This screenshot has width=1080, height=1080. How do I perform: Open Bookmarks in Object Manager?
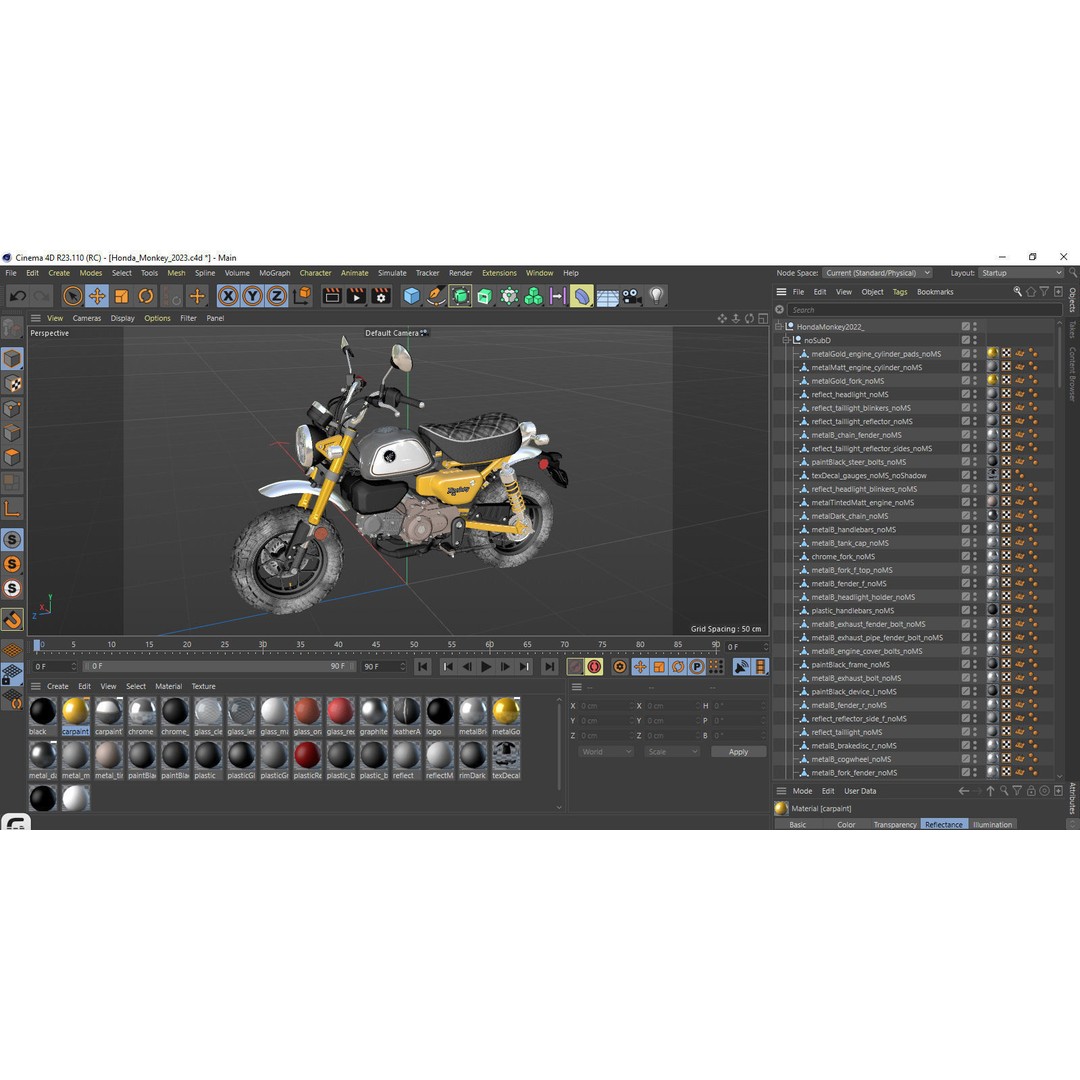pos(935,292)
